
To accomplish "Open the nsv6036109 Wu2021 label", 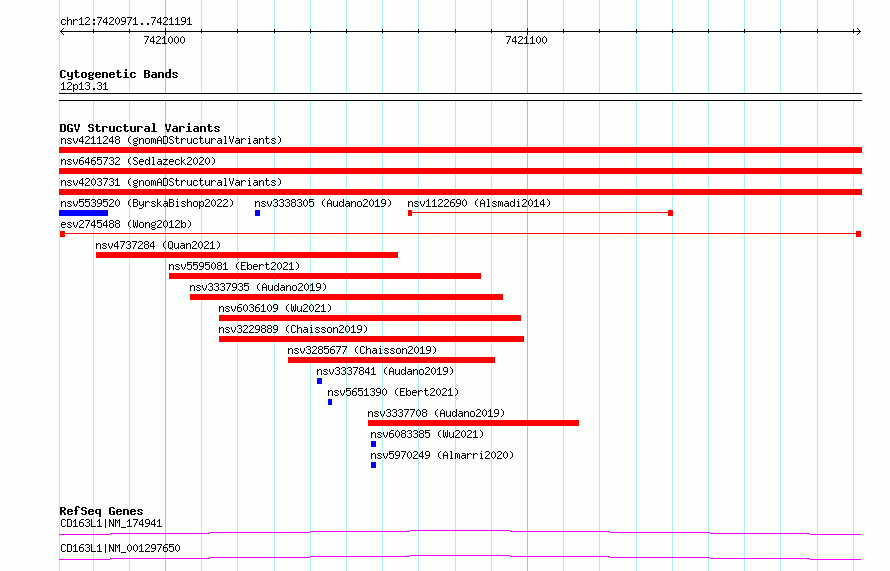I will (275, 308).
